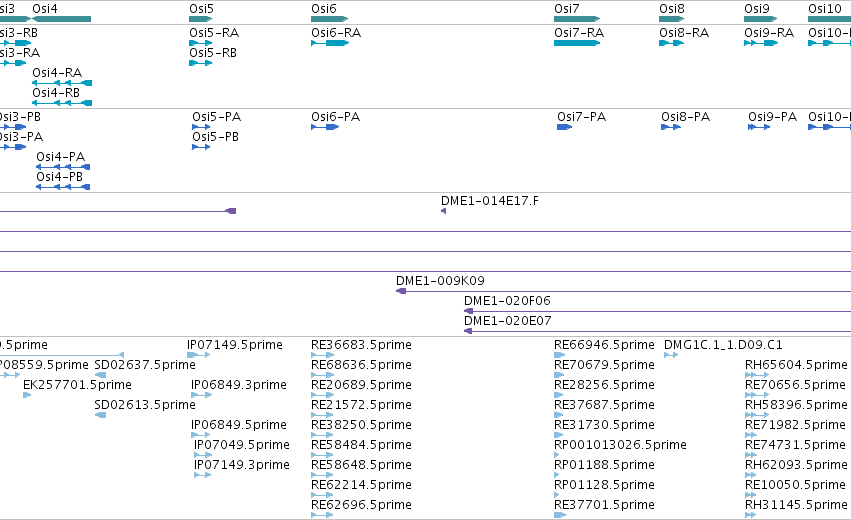Click the EK257701.5prime EST label
This screenshot has width=851, height=520.
77,385
